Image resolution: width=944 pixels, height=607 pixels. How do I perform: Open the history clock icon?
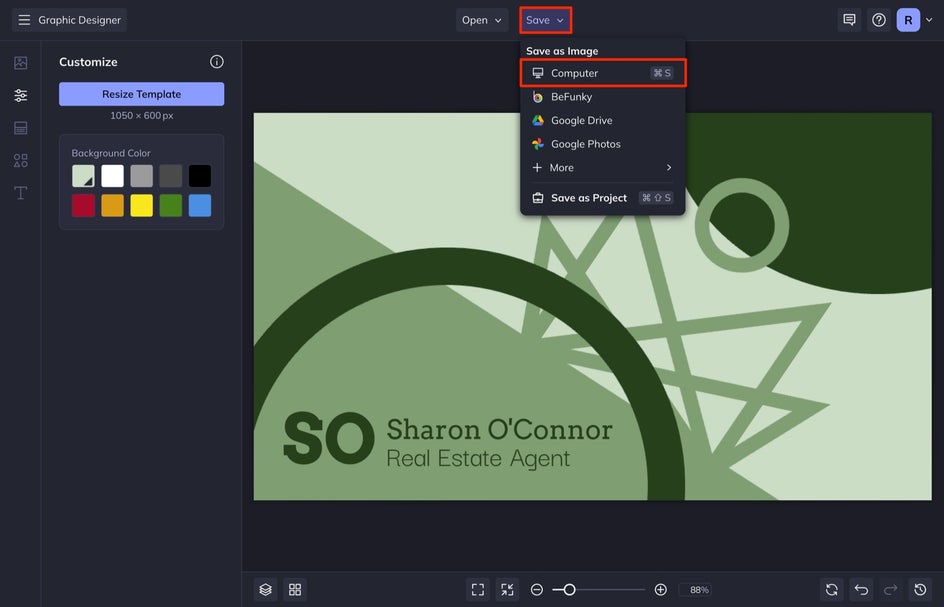coord(921,590)
